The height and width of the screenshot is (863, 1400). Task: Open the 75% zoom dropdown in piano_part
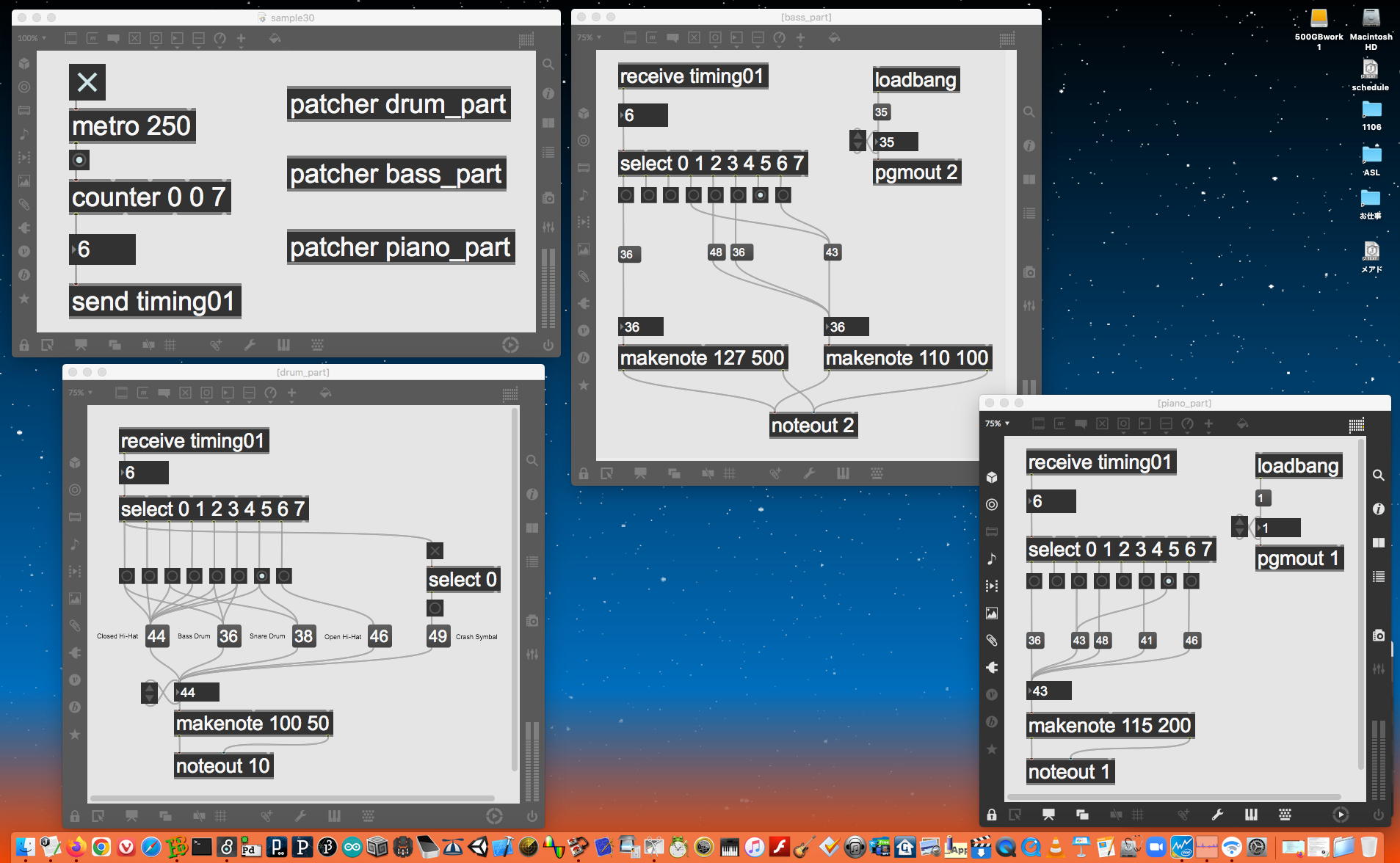coord(997,424)
